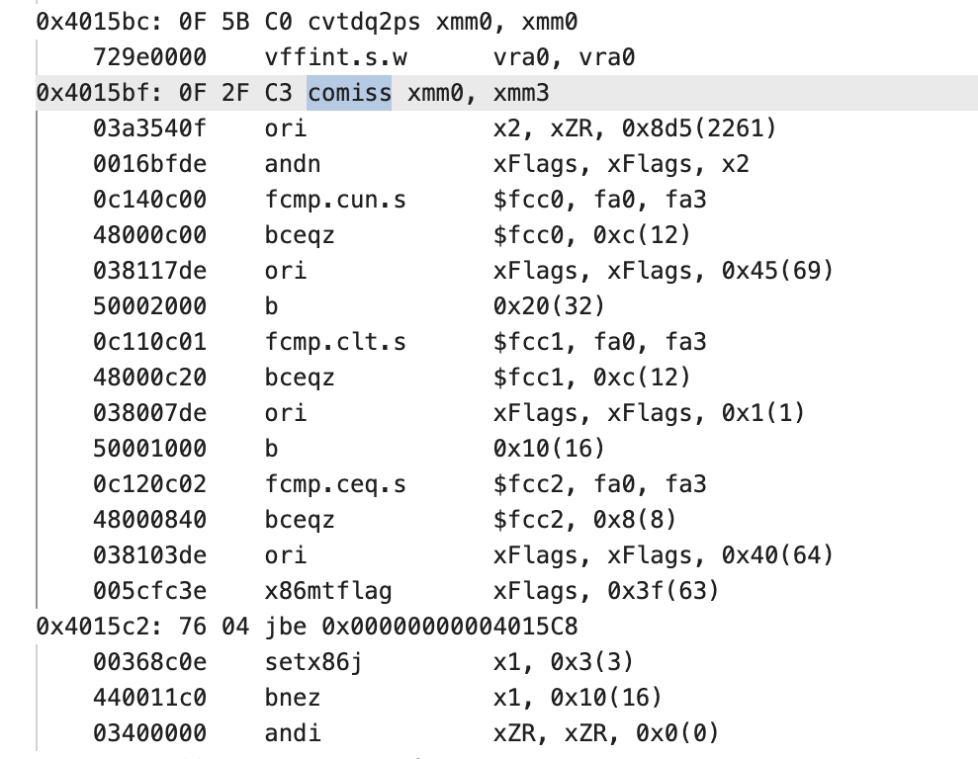The width and height of the screenshot is (978, 759).
Task: Click the andn xFlags instruction row
Action: point(421,164)
